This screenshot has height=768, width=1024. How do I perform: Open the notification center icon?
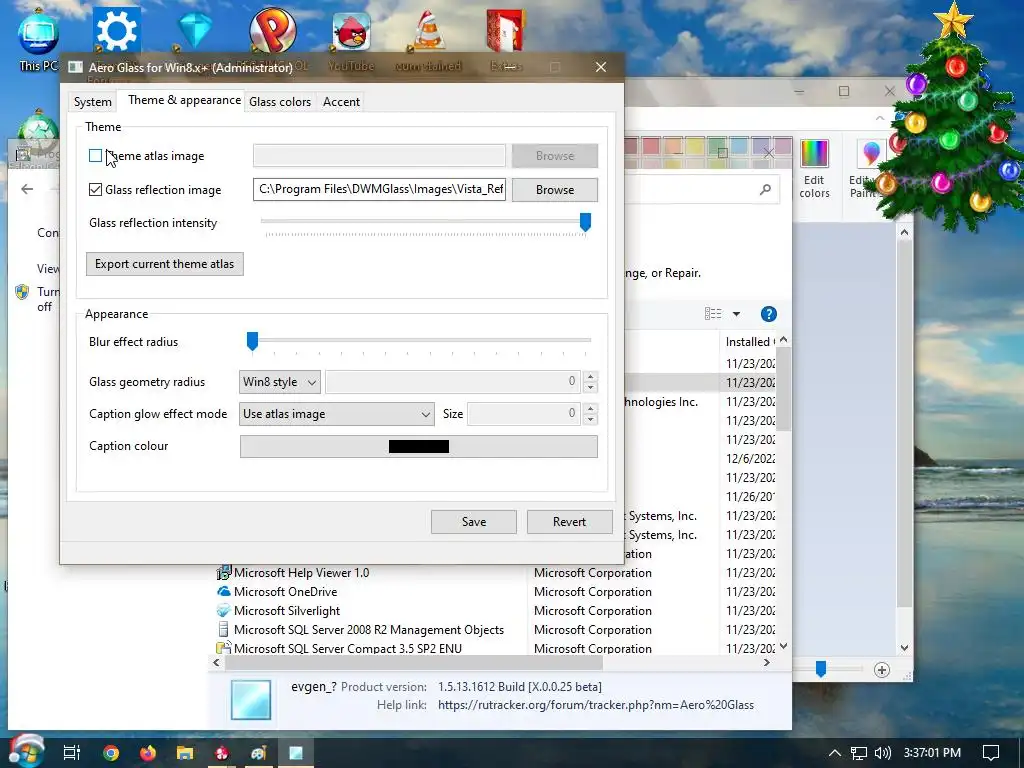coord(991,753)
